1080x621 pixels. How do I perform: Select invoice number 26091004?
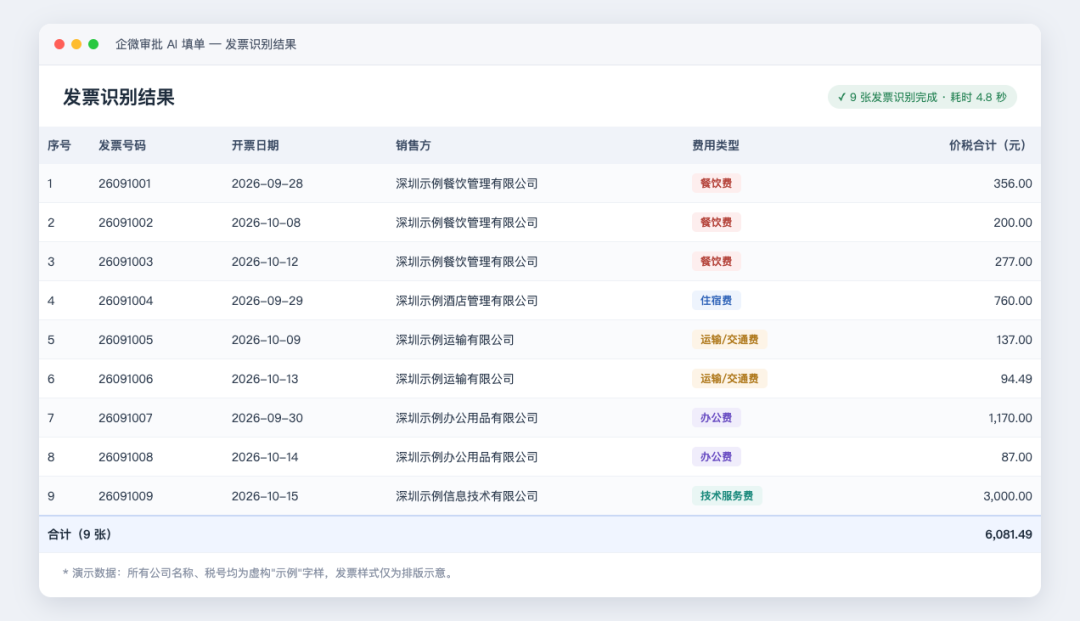tap(125, 301)
